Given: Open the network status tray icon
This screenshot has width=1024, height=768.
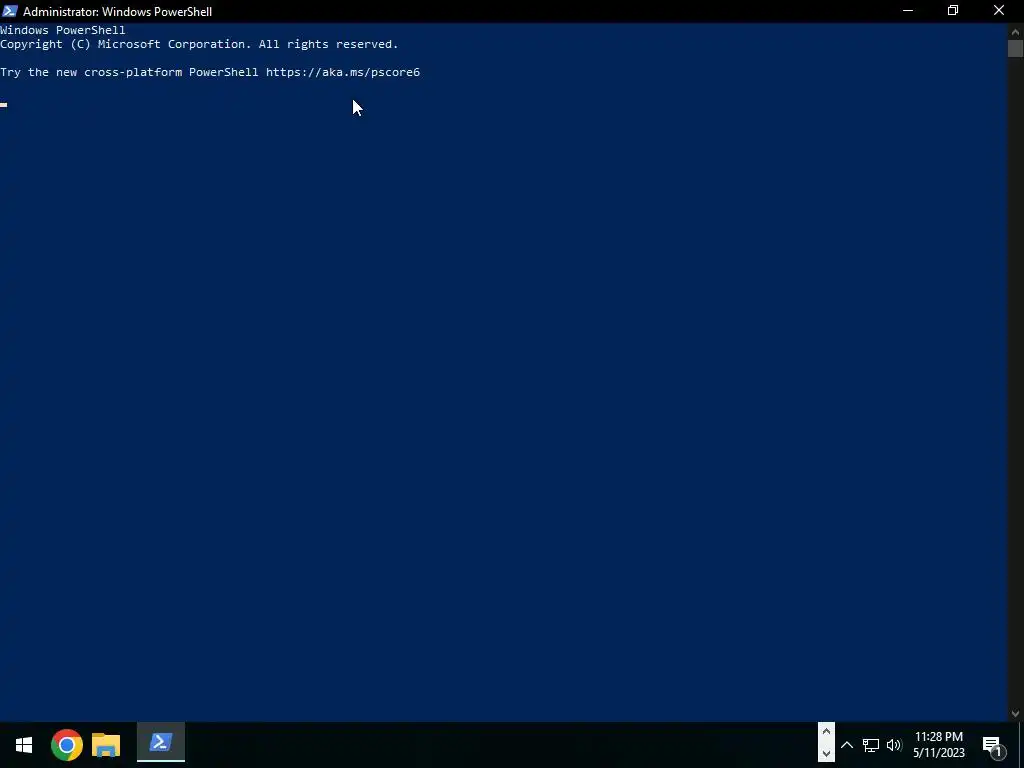Looking at the screenshot, I should [871, 745].
